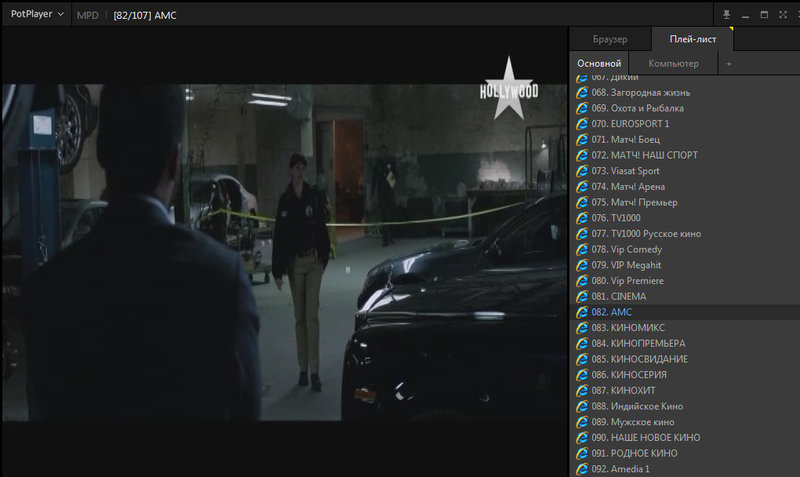Click the icon beside 070. EUROSPORT 1
The width and height of the screenshot is (800, 477).
[582, 124]
